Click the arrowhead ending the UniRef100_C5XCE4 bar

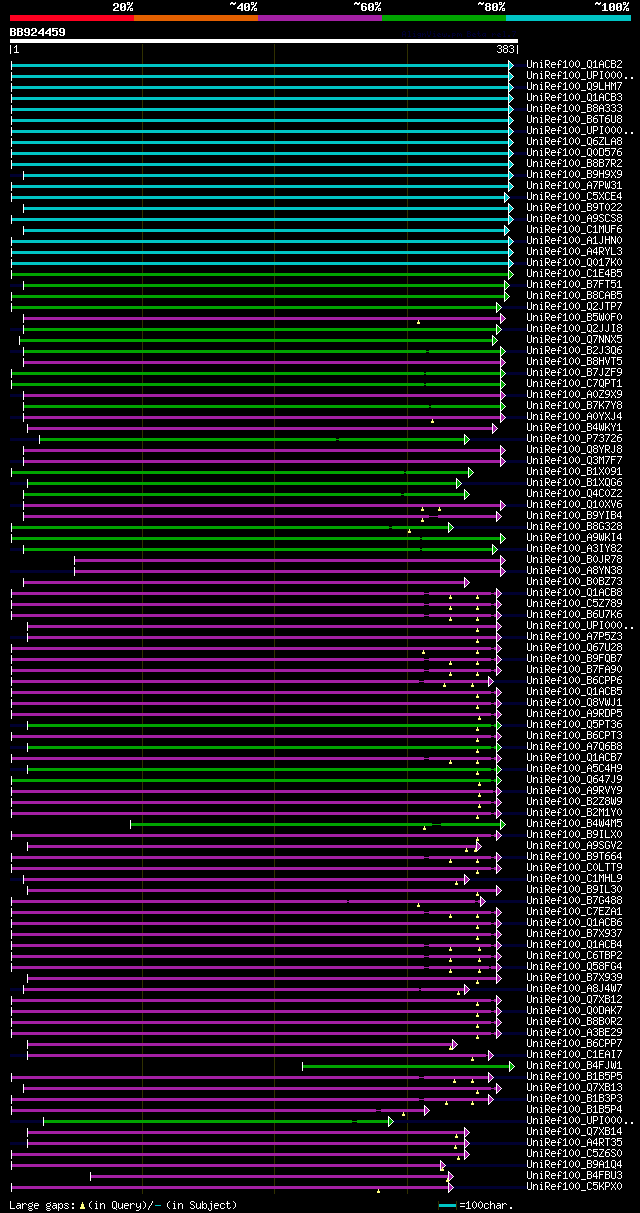[x=507, y=197]
